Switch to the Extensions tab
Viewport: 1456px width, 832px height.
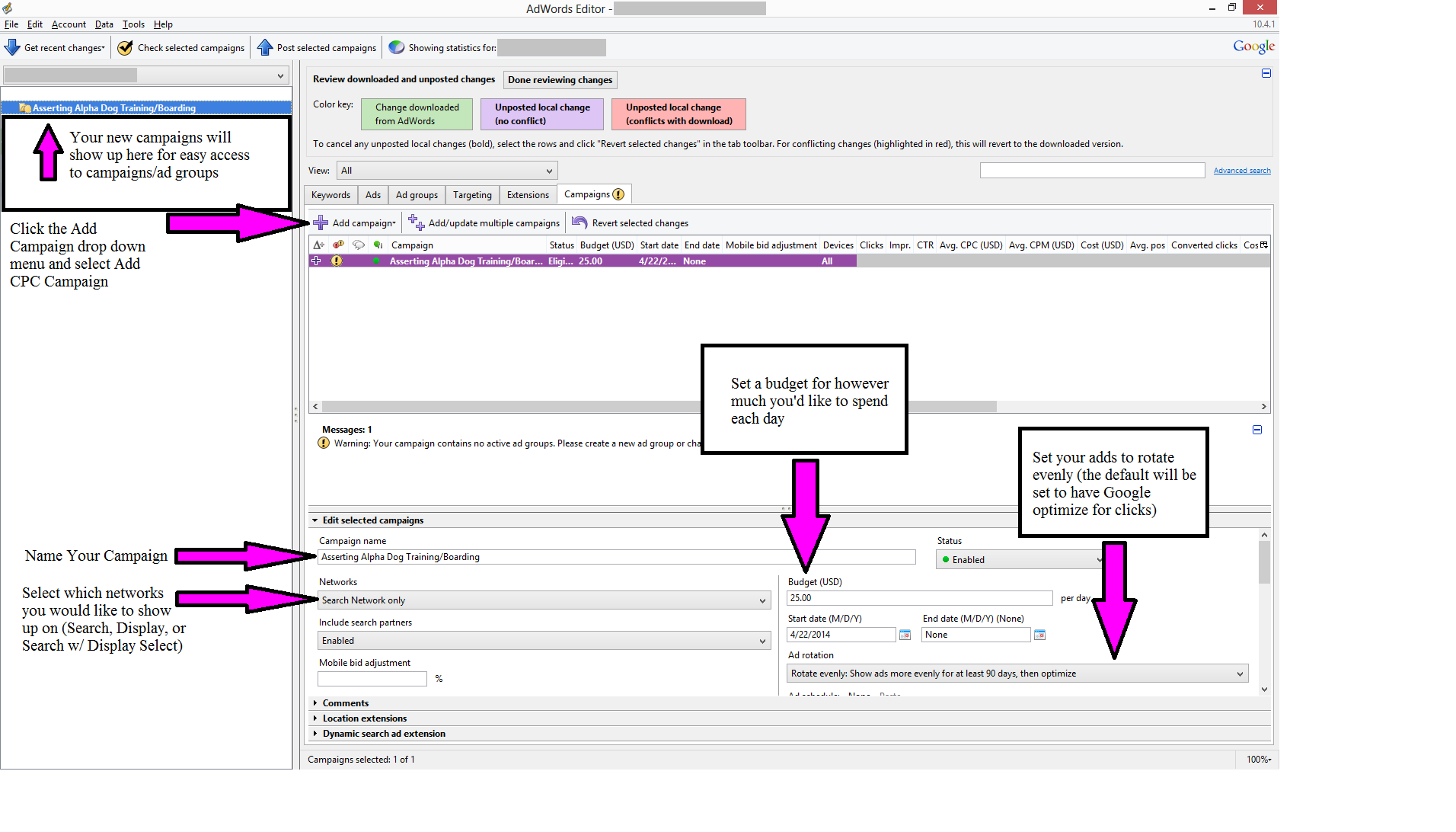528,195
